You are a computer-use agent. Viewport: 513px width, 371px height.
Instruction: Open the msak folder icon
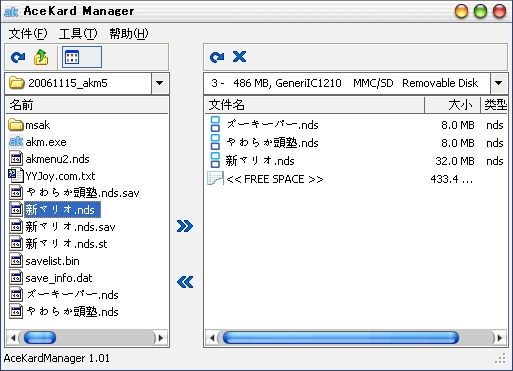16,125
